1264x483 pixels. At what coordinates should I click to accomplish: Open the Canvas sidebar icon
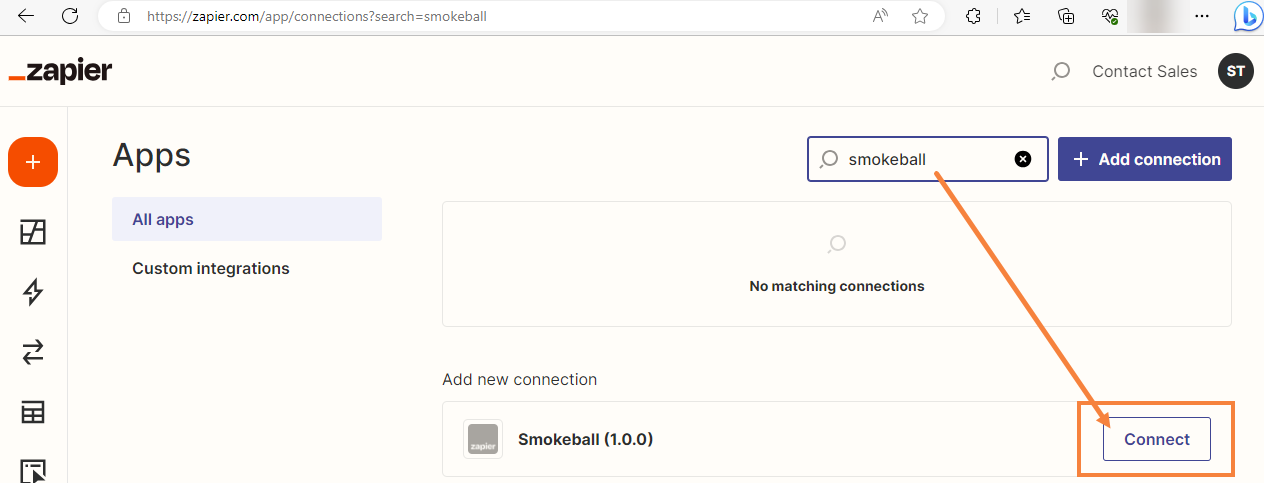[33, 232]
